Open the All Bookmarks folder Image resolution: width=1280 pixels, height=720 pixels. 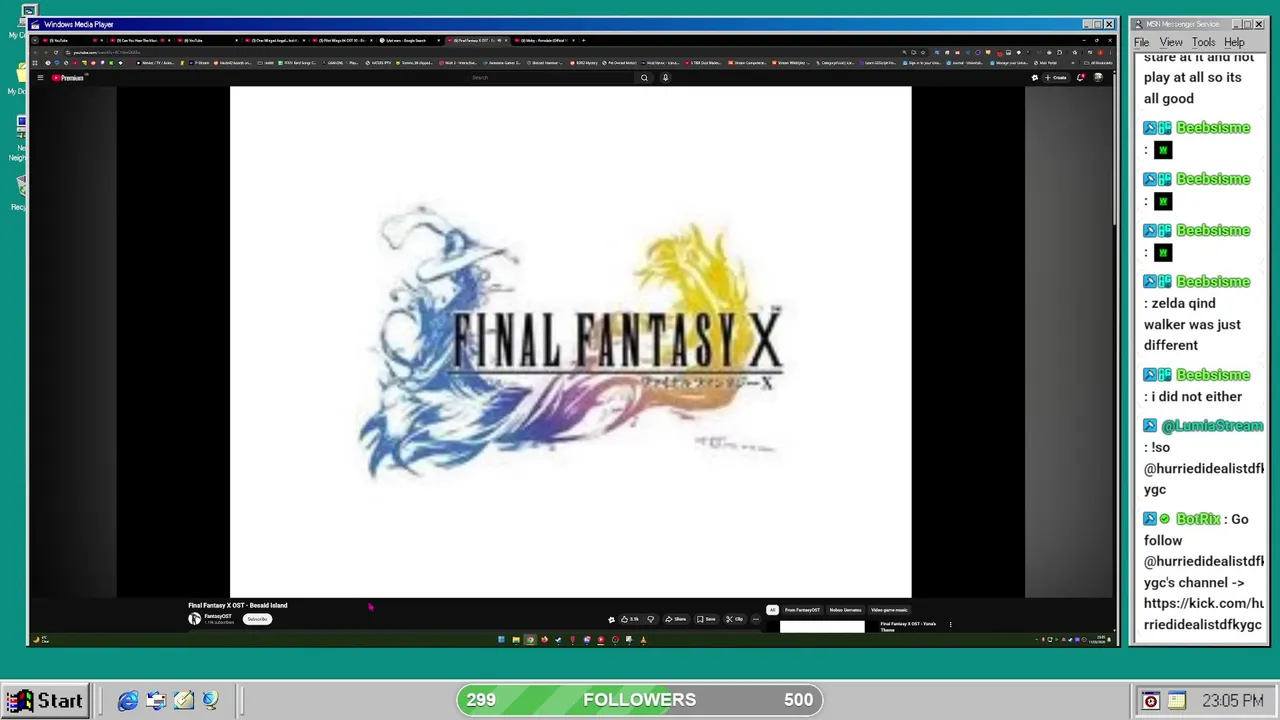(1099, 63)
